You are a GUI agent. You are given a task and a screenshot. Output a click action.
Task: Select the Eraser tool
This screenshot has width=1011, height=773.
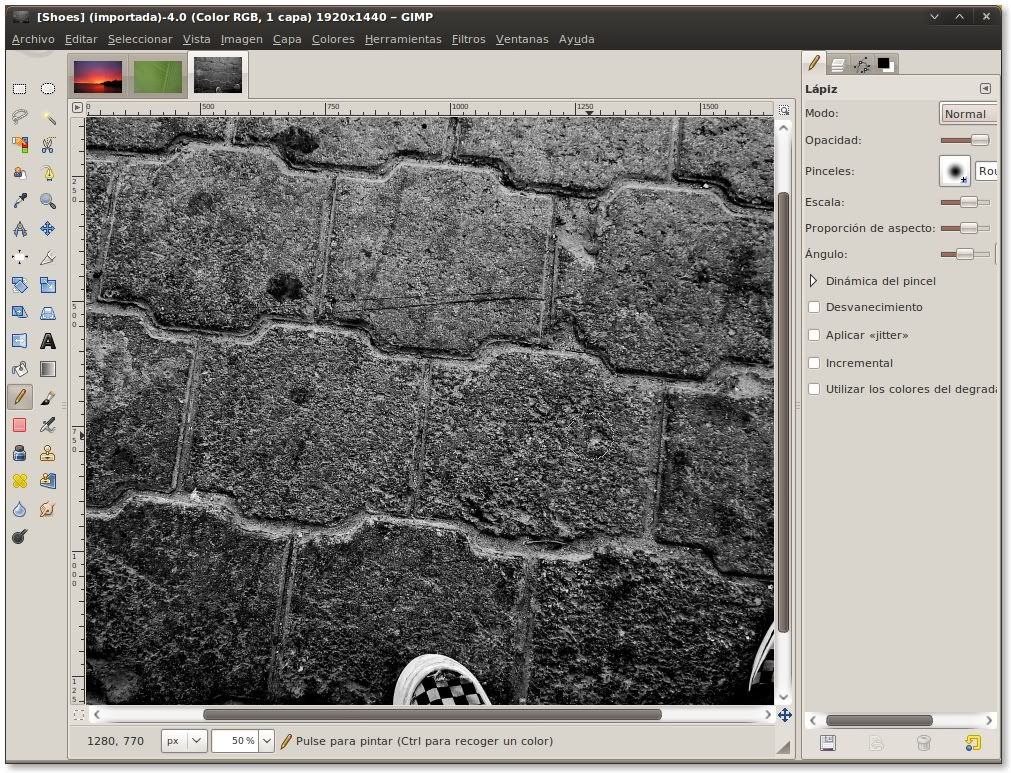(x=19, y=425)
